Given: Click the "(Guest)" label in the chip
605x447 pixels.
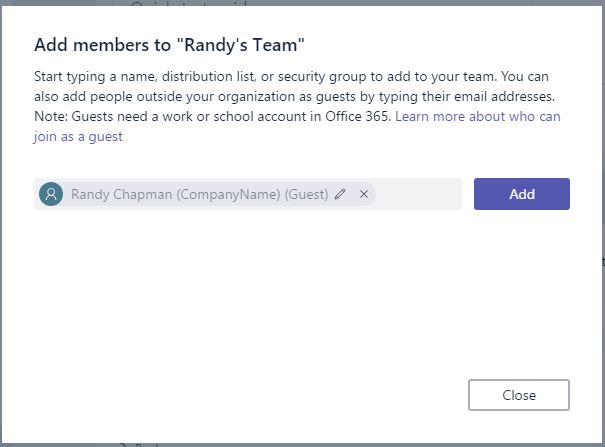Looking at the screenshot, I should 306,194.
